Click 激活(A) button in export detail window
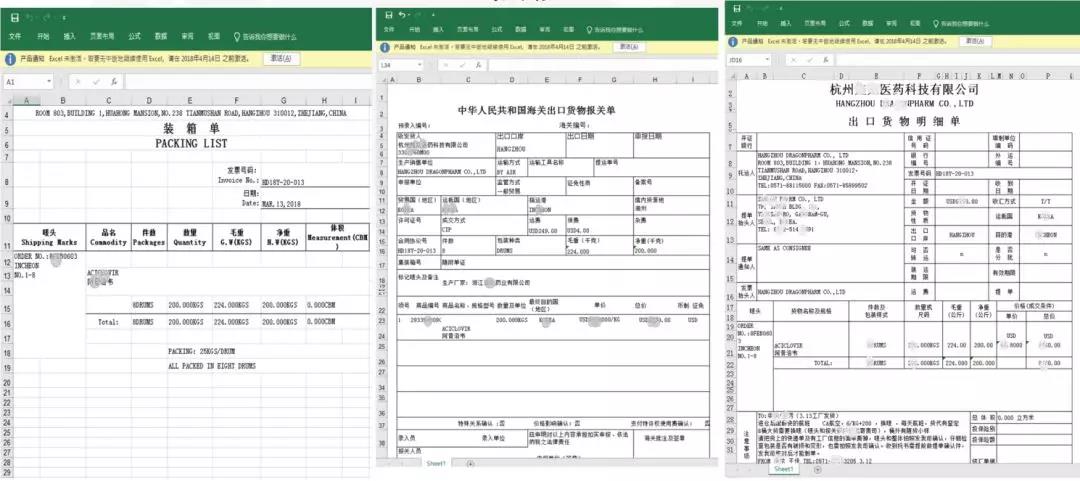The width and height of the screenshot is (1080, 481). (975, 41)
